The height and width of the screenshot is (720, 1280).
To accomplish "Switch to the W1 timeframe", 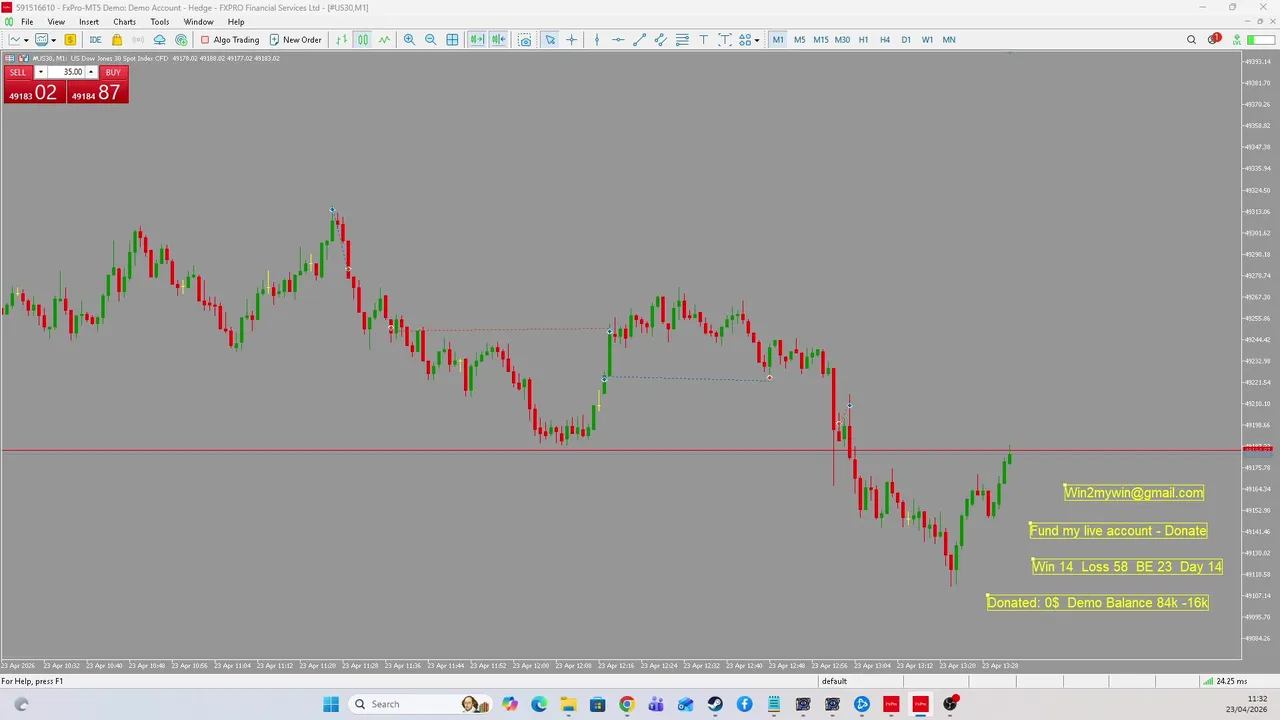I will [x=927, y=40].
